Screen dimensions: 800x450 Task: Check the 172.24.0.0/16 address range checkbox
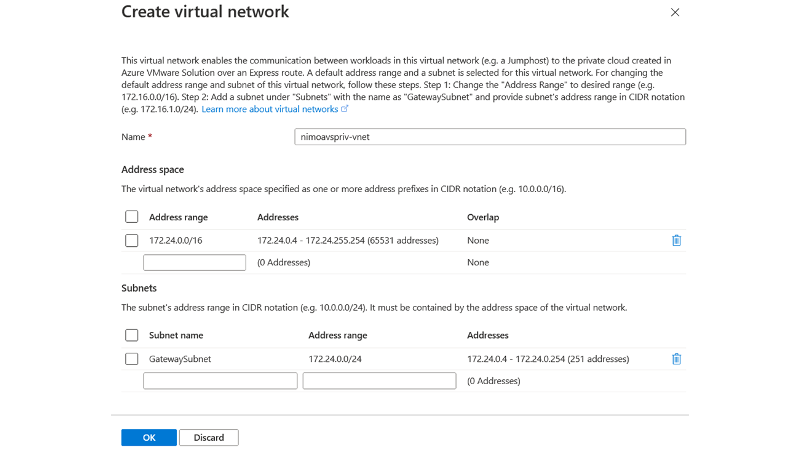131,240
